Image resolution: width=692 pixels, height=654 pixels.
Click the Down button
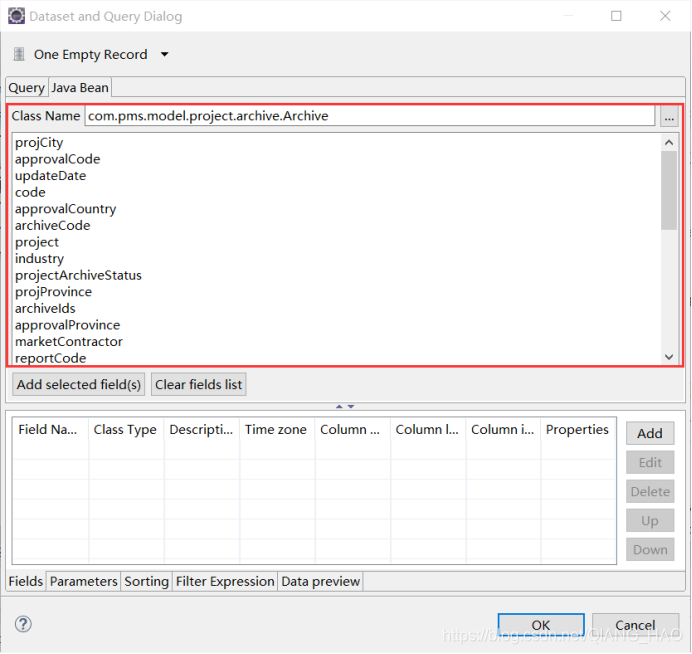[650, 549]
